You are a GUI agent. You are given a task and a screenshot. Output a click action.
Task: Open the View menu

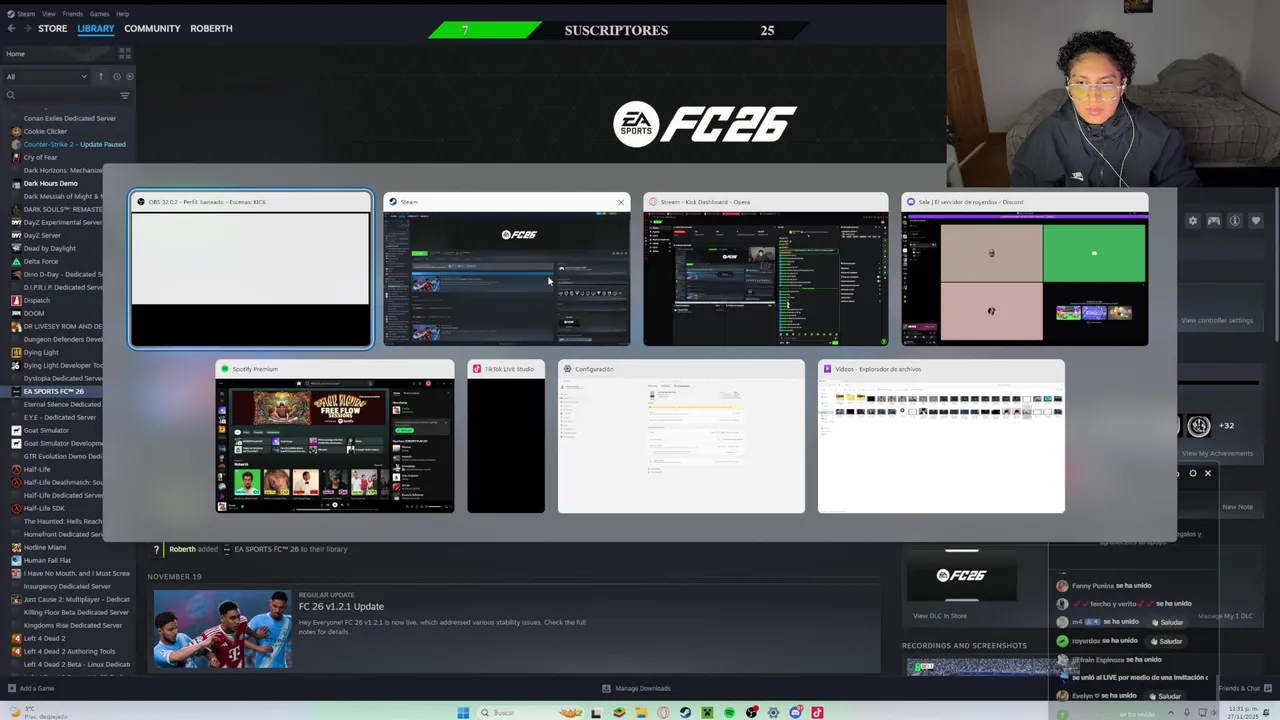[x=48, y=14]
